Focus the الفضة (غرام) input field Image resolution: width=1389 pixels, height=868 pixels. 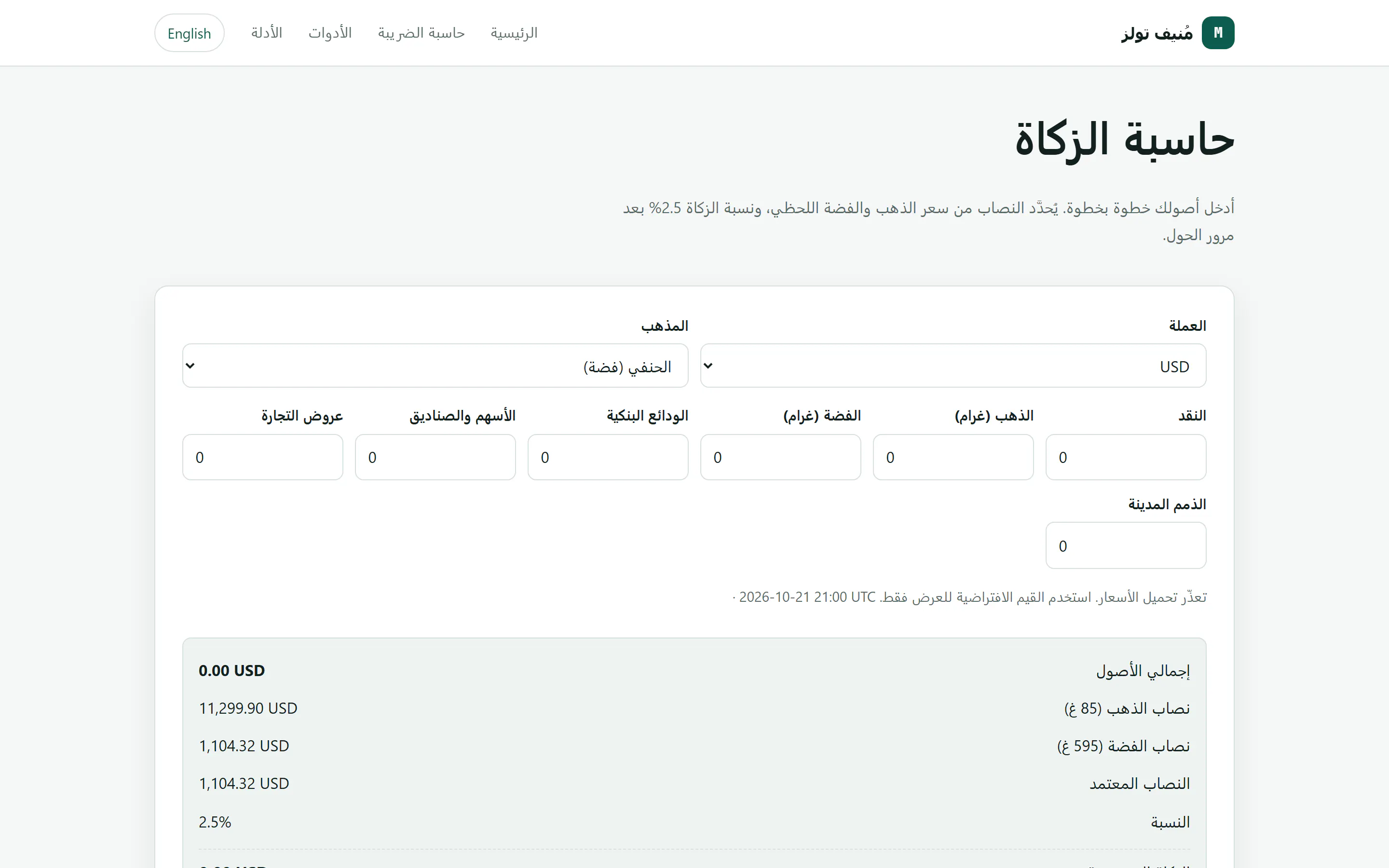(781, 457)
